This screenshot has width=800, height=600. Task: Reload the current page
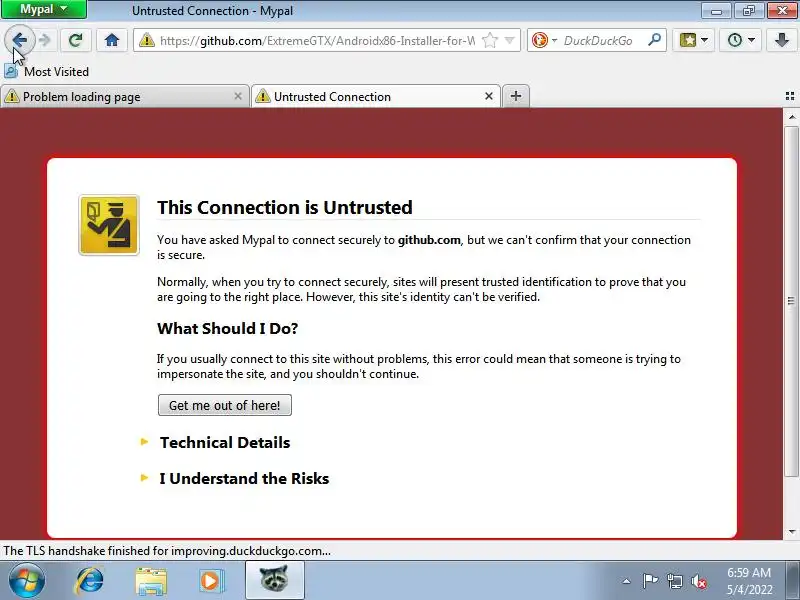76,40
